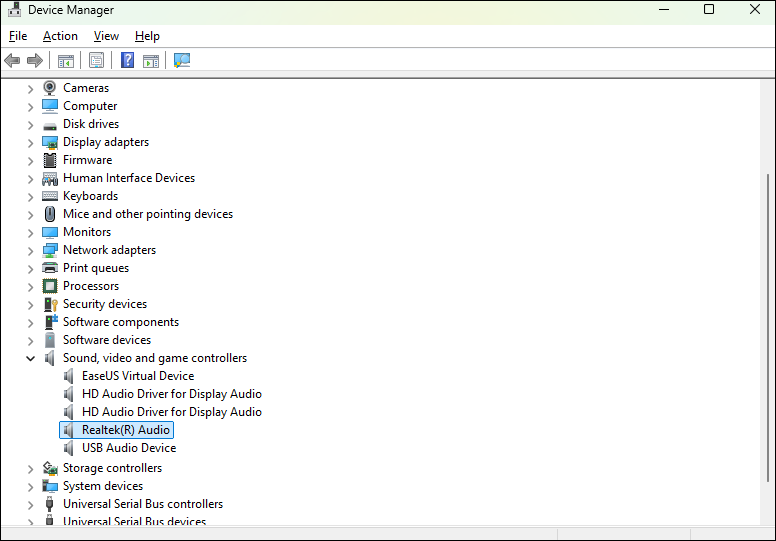Click the Device Manager title bar icon
776x541 pixels.
[14, 10]
